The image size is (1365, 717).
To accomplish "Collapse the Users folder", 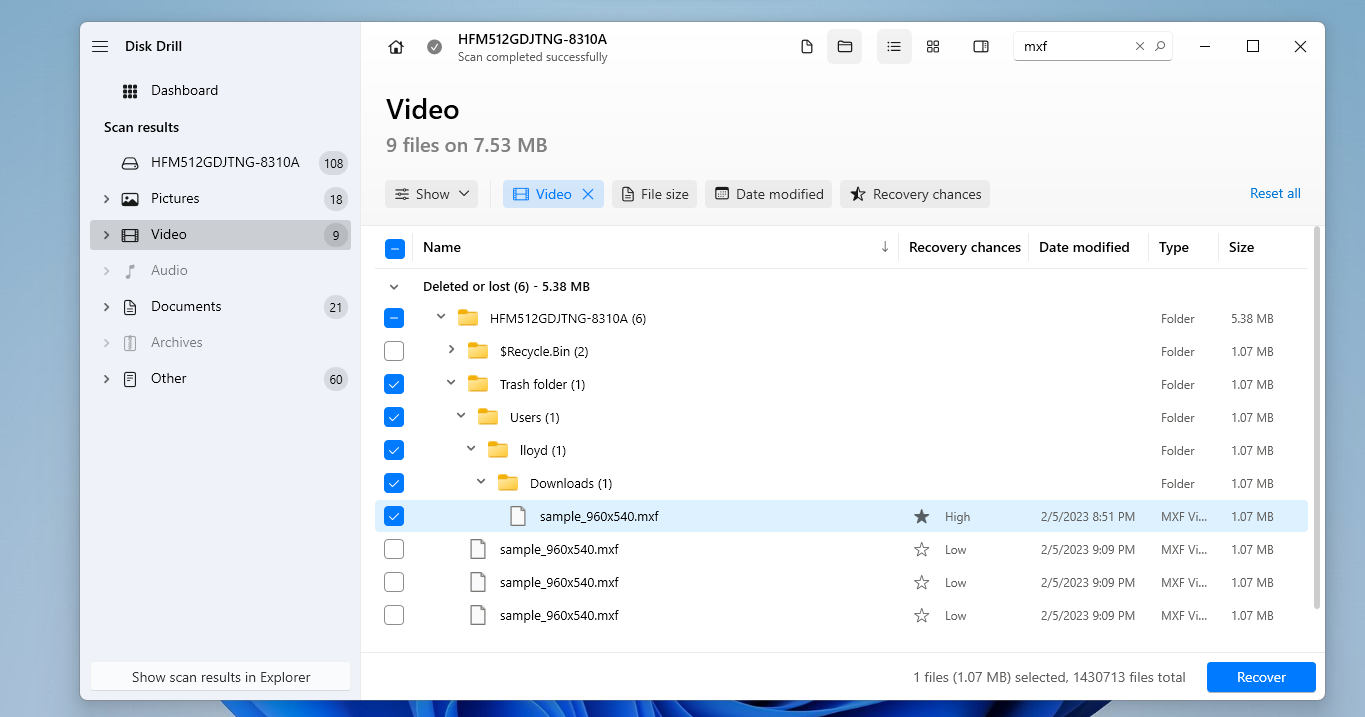I will pos(461,416).
